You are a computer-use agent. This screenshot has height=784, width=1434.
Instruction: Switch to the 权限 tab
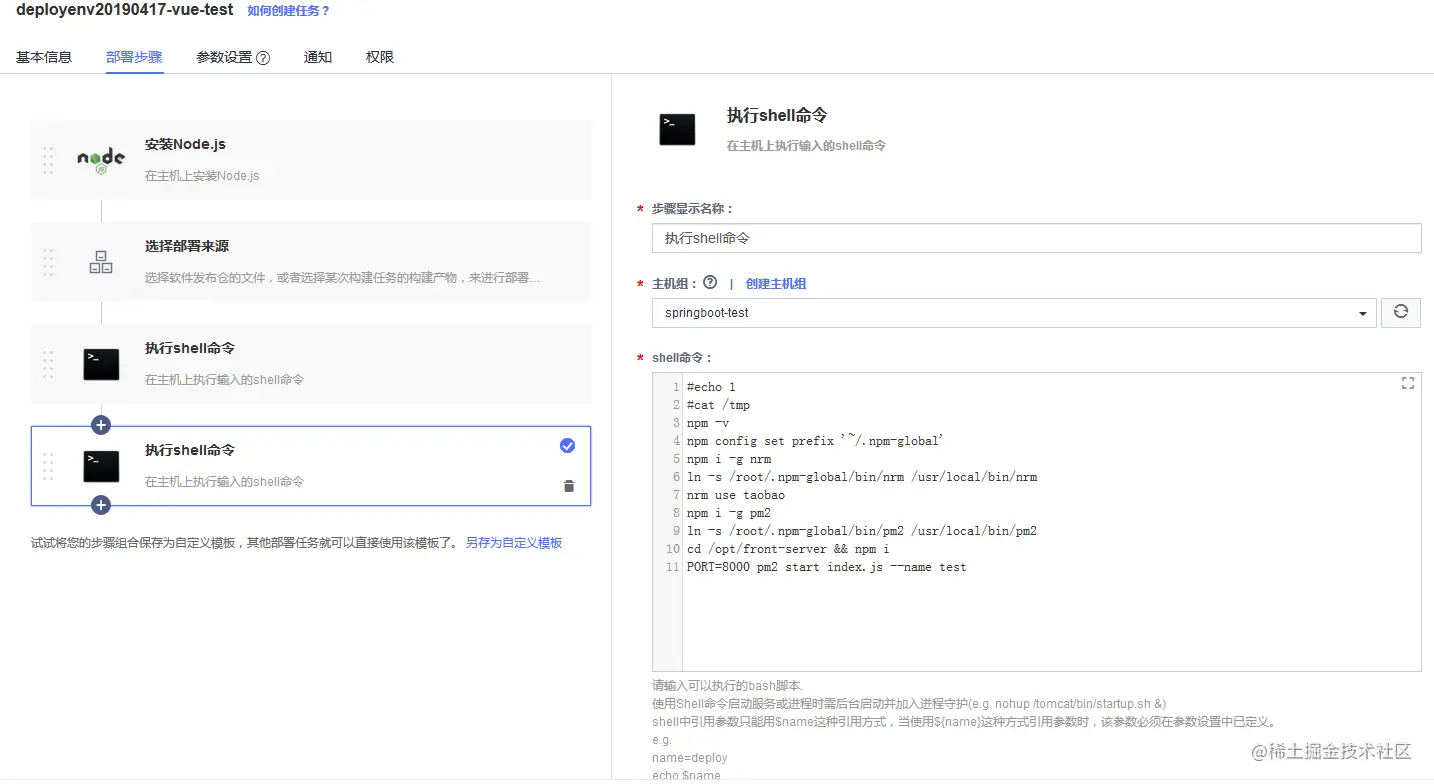378,57
